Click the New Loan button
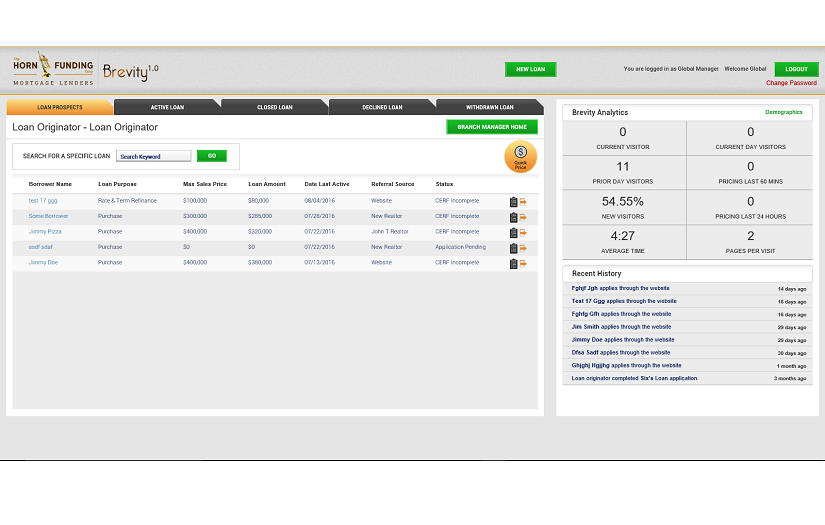Screen dimensions: 825x525 [530, 69]
